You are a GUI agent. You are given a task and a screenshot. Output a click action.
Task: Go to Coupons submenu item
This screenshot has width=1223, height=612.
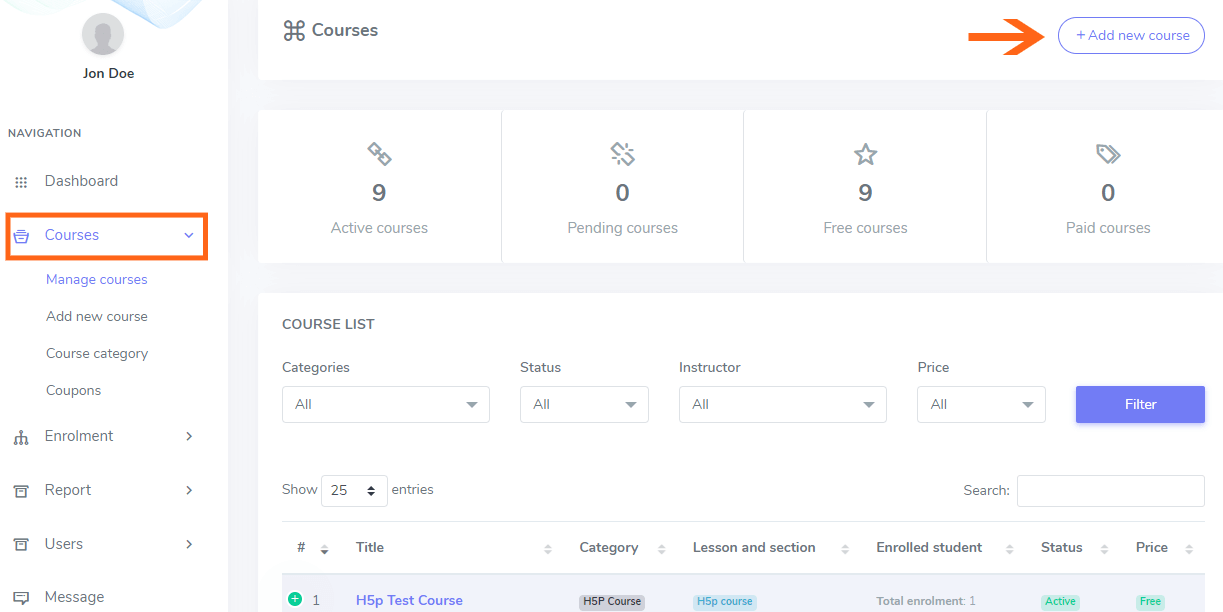pyautogui.click(x=73, y=391)
